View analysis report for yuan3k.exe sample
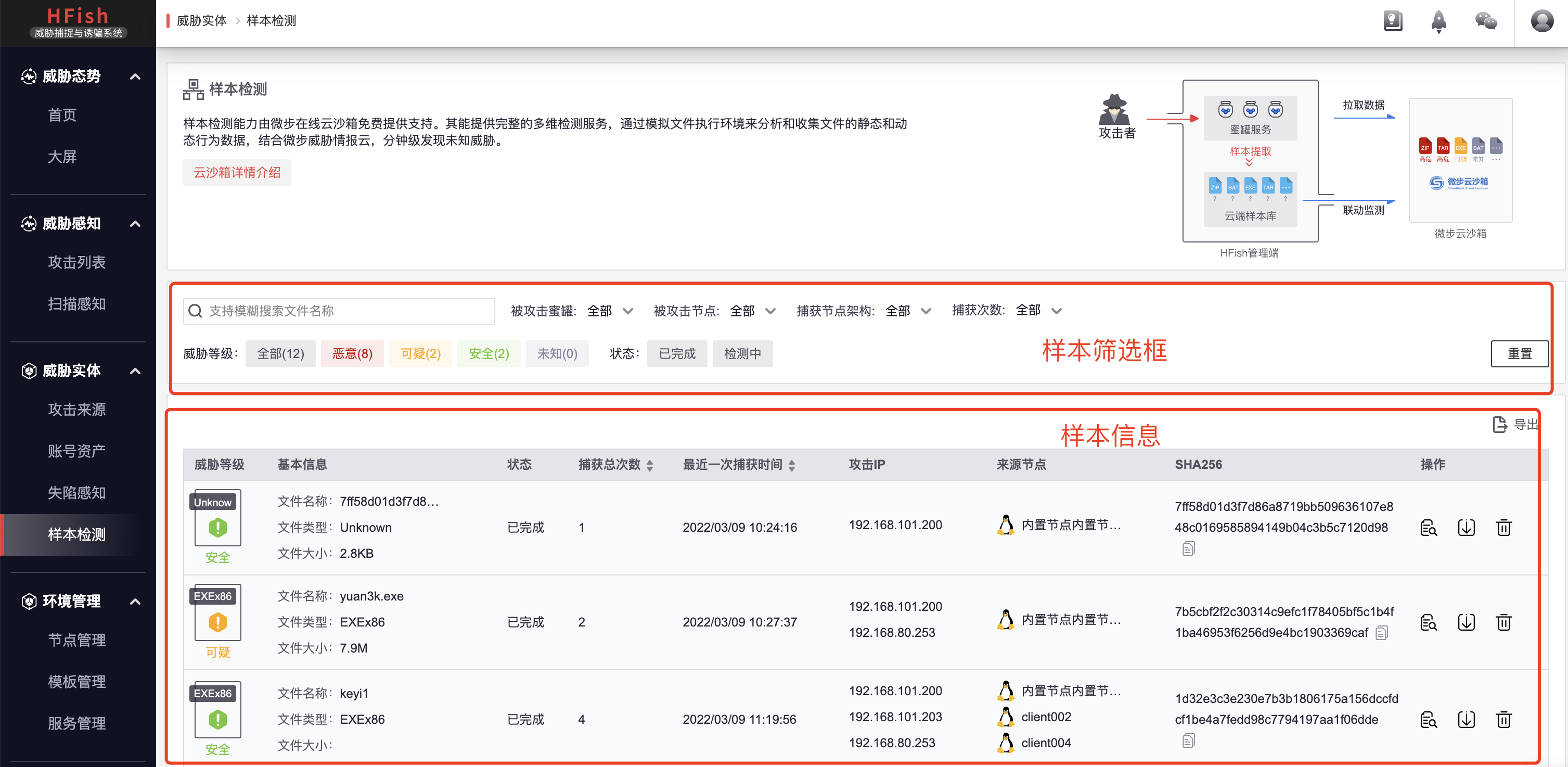The height and width of the screenshot is (767, 1568). tap(1428, 622)
